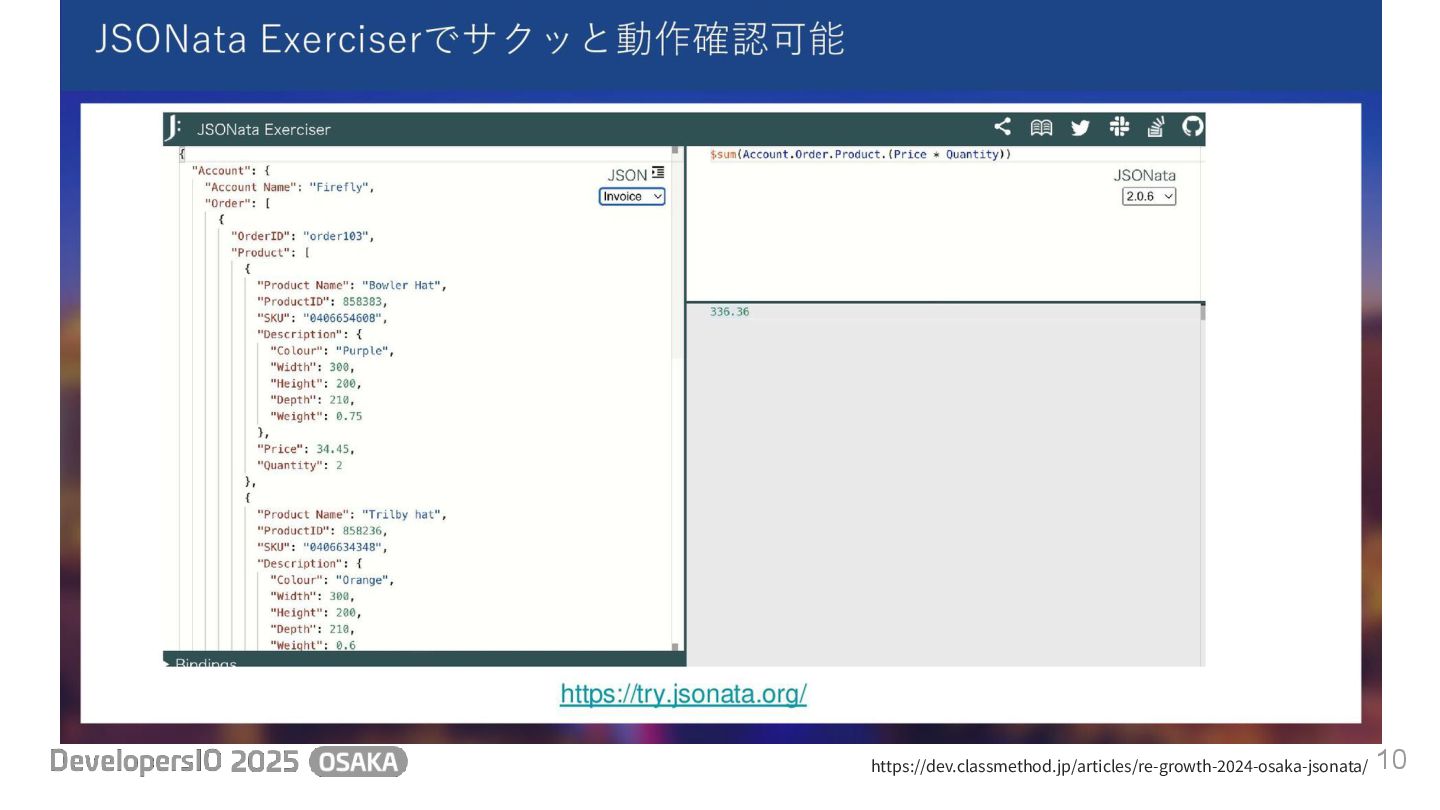Click the "Product Name": "Trilby hat" line
The width and height of the screenshot is (1440, 810).
point(352,514)
